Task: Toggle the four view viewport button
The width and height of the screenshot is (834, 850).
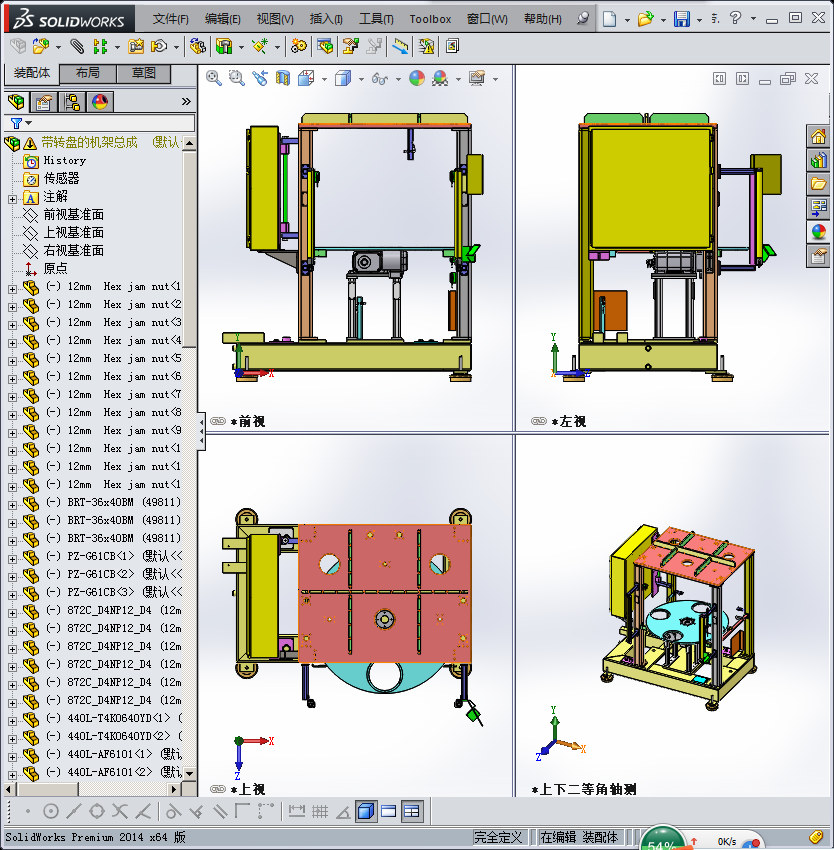Action: tap(412, 812)
